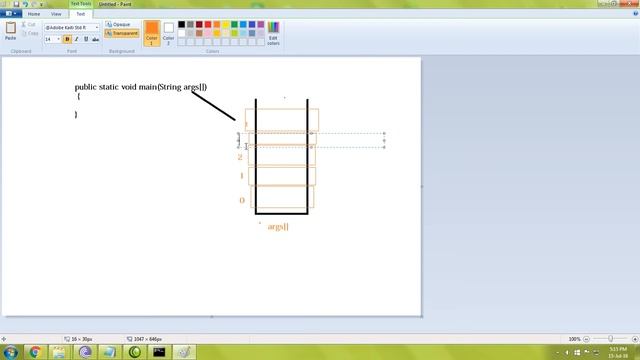The image size is (640, 360).
Task: Select the Color 2 button
Action: pos(168,33)
